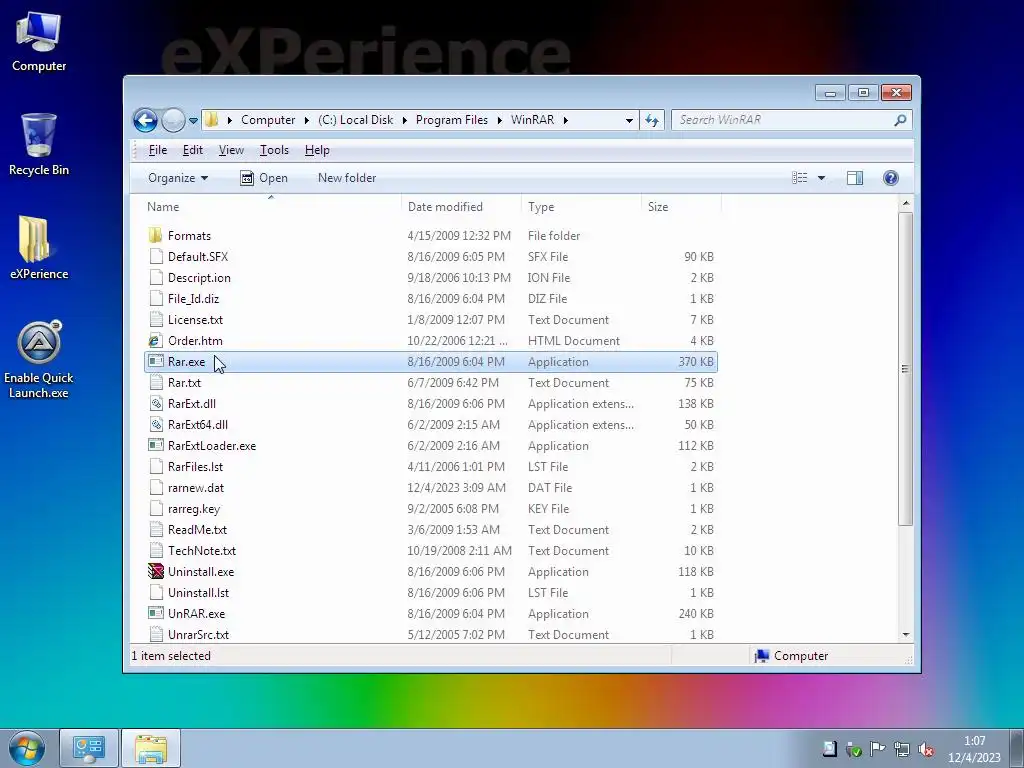1024x768 pixels.
Task: Click the greyed Forward navigation button
Action: (x=173, y=120)
